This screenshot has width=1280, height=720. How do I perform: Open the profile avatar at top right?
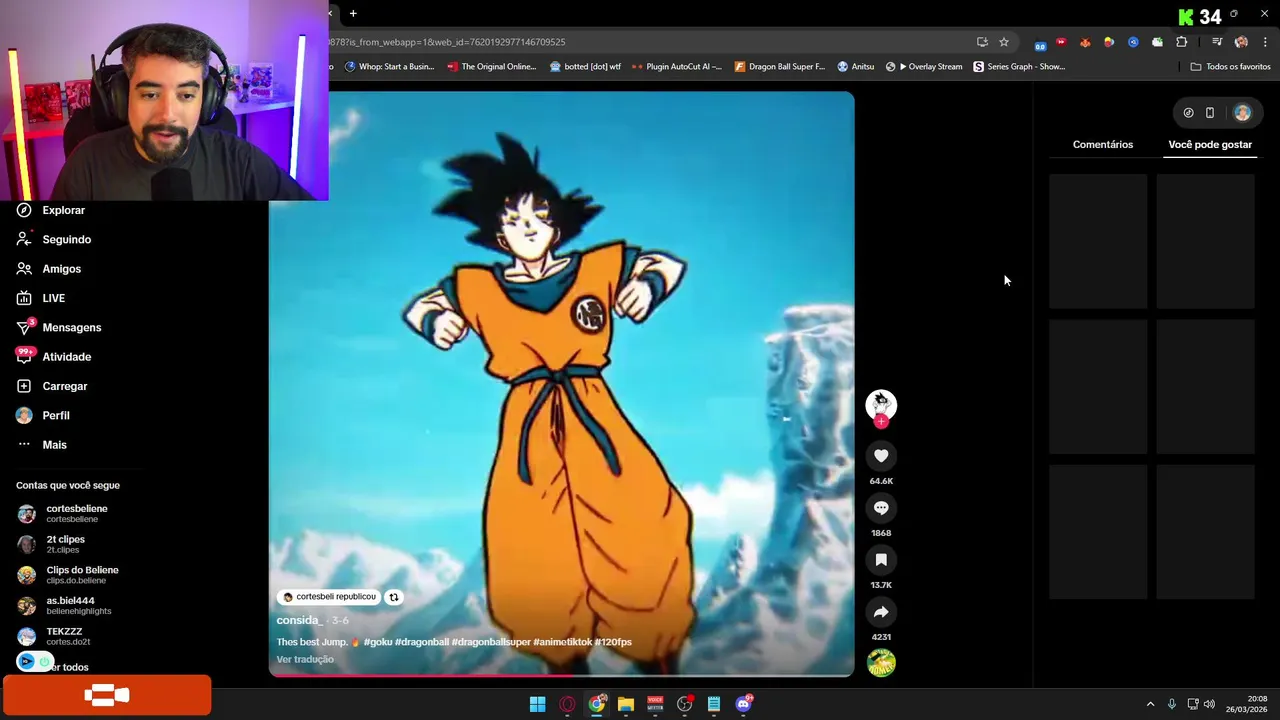pyautogui.click(x=1242, y=113)
